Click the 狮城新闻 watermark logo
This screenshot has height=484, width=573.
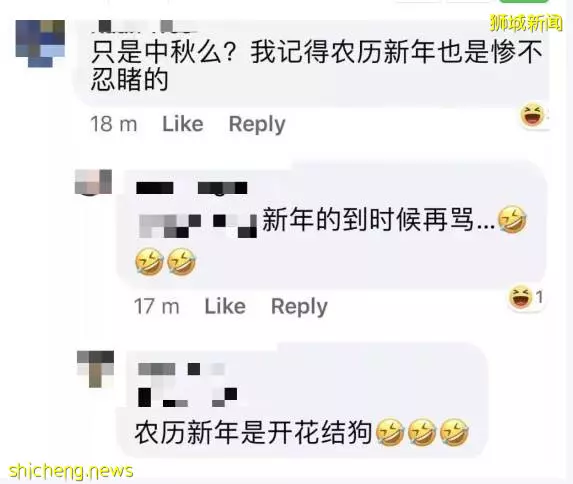click(x=526, y=23)
